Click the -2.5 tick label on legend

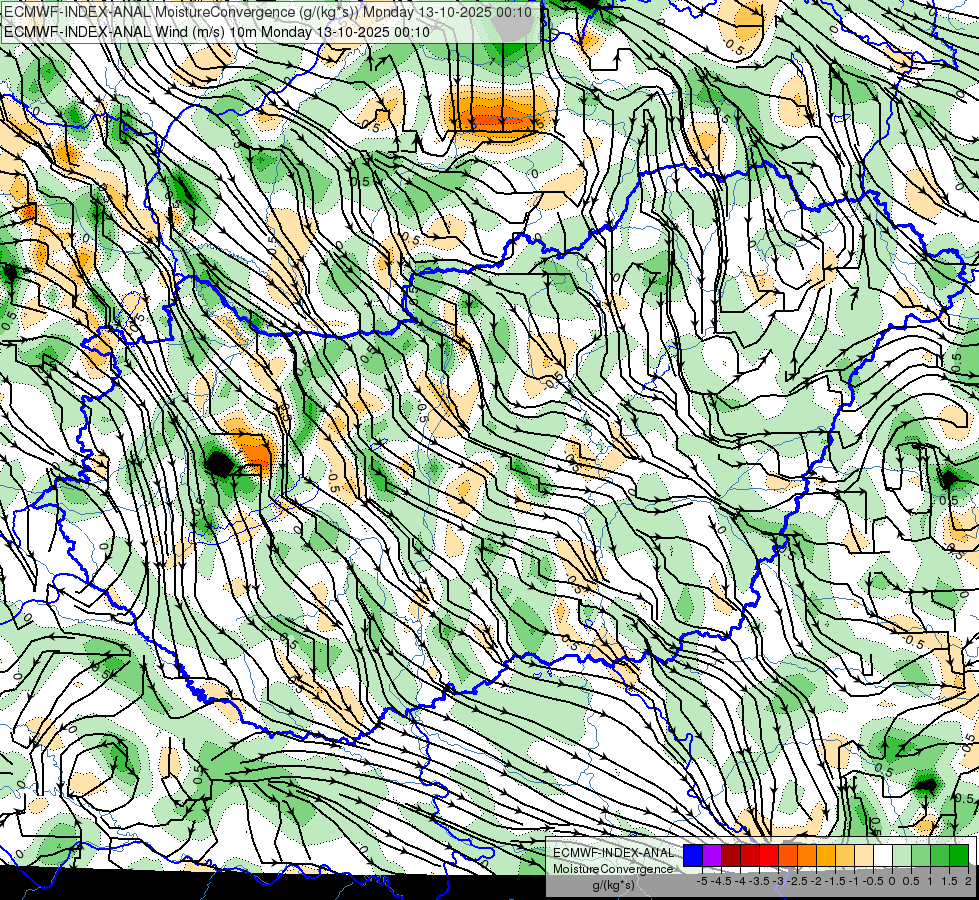(797, 881)
